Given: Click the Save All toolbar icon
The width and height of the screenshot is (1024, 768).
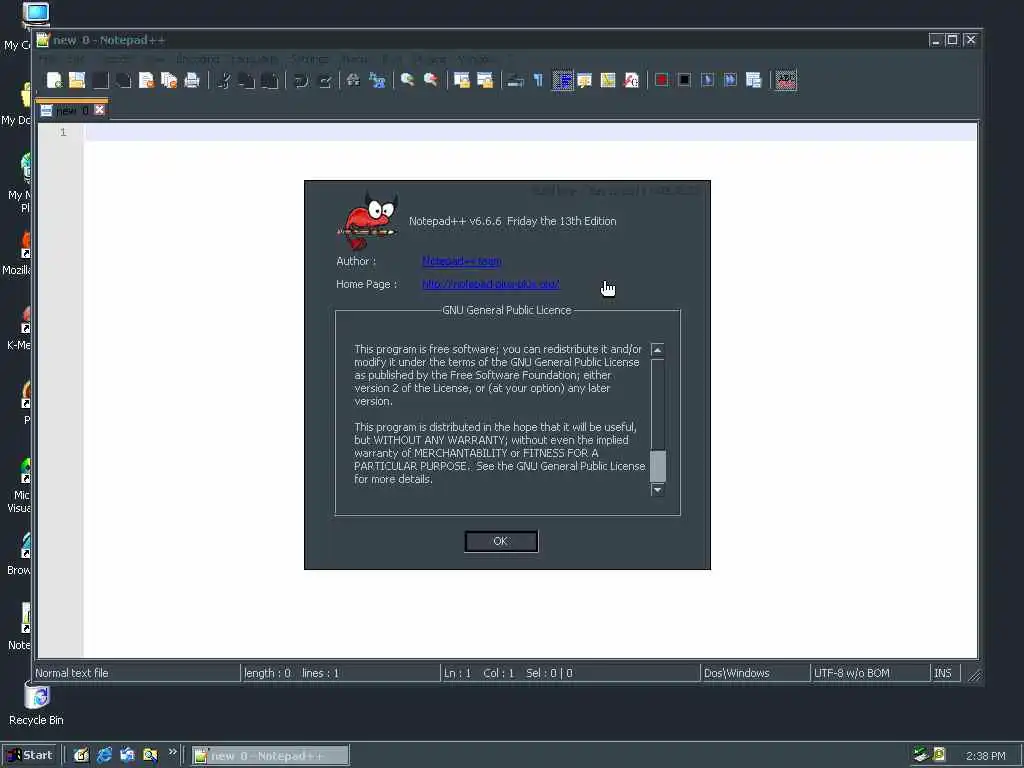Looking at the screenshot, I should pos(123,80).
